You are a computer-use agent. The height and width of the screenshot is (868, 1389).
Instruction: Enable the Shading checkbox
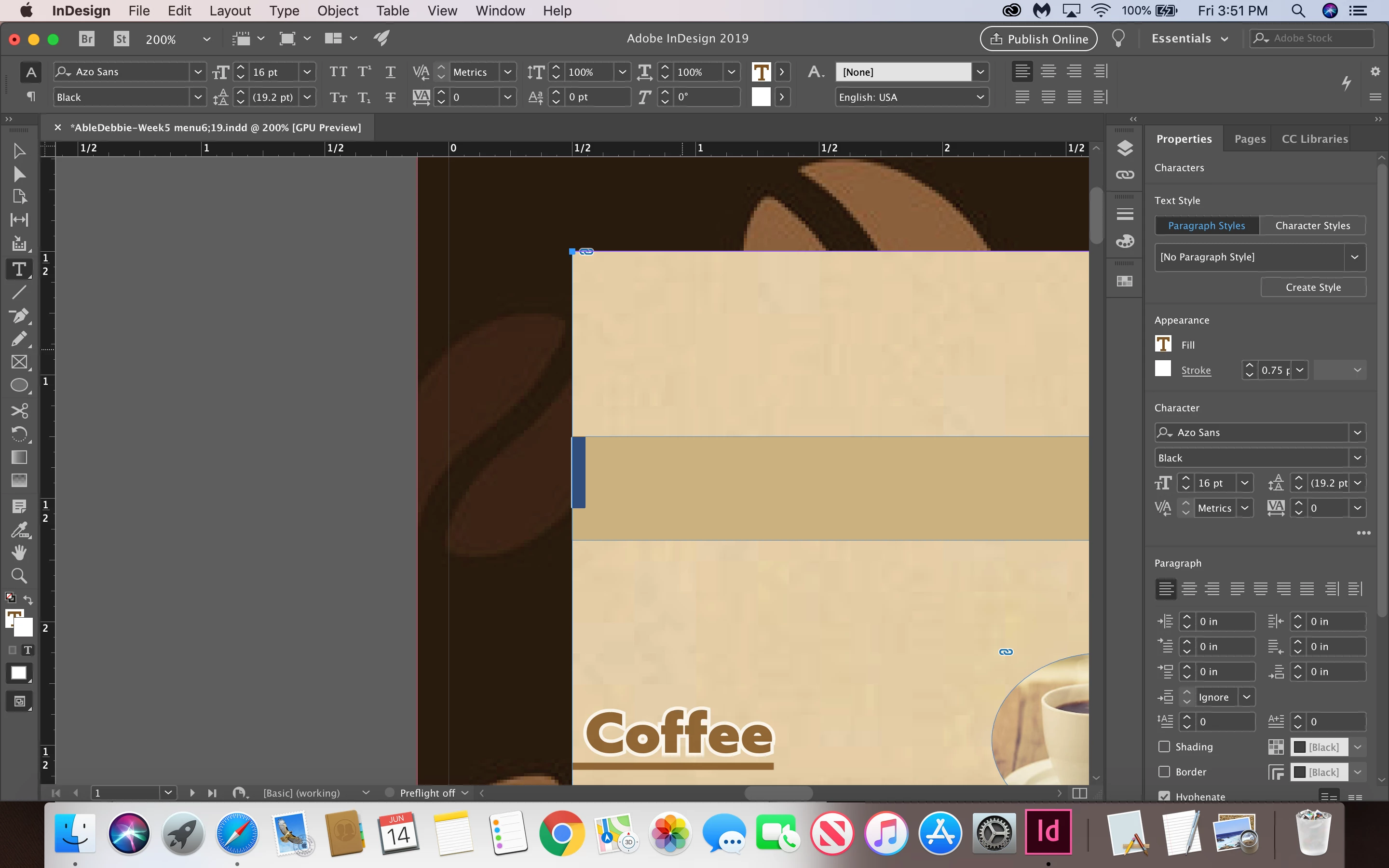(x=1164, y=746)
